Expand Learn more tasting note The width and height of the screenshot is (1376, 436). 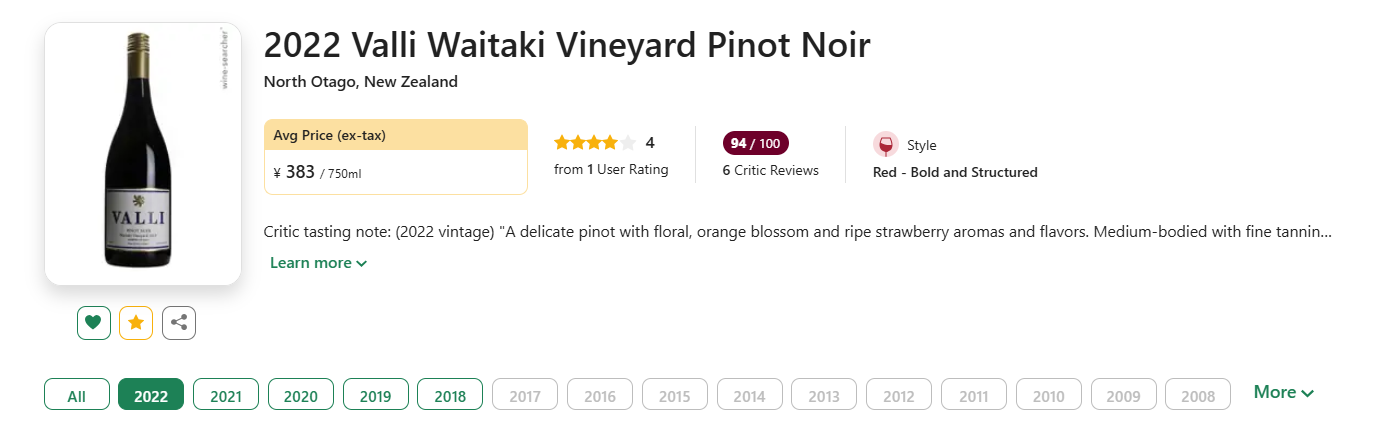tap(318, 263)
